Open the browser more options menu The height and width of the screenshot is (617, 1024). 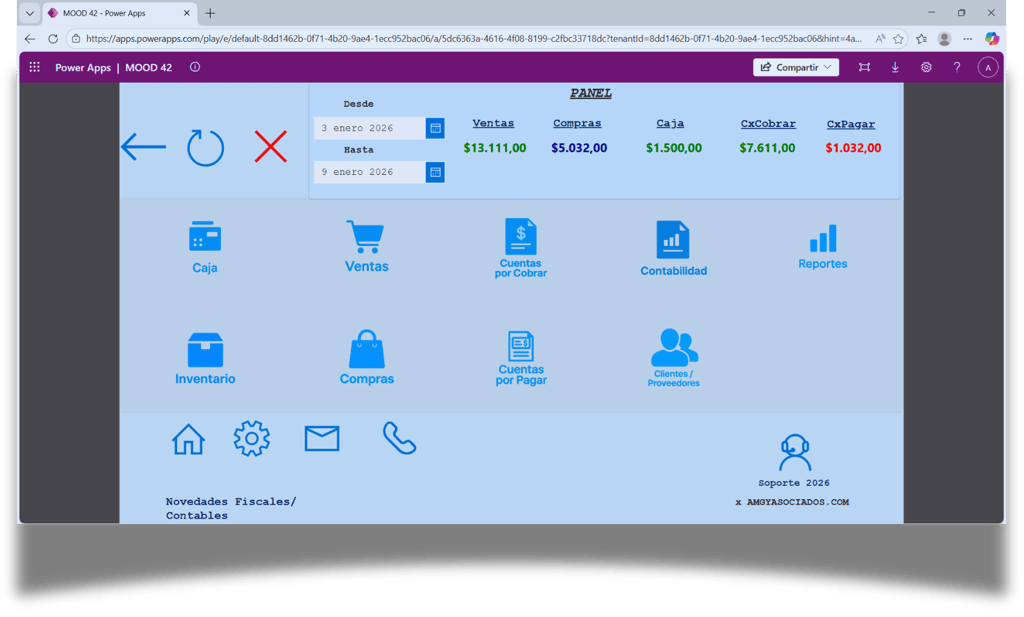tap(968, 39)
